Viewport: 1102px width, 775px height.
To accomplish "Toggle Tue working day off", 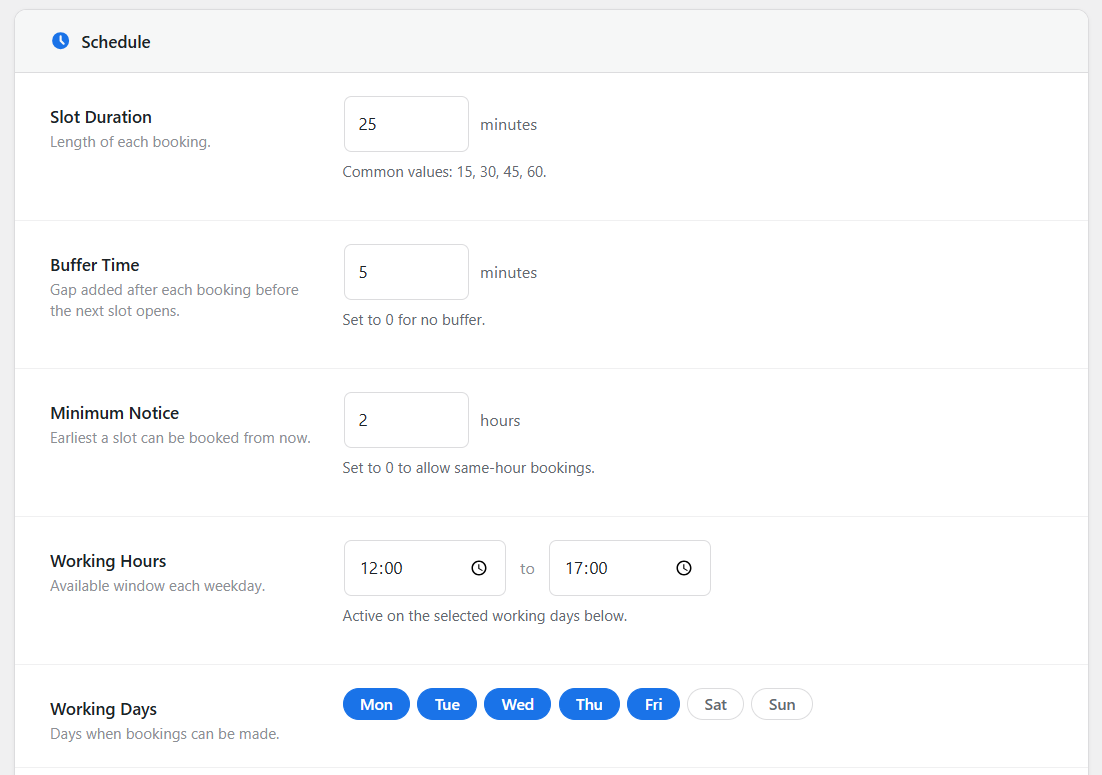I will [x=447, y=704].
